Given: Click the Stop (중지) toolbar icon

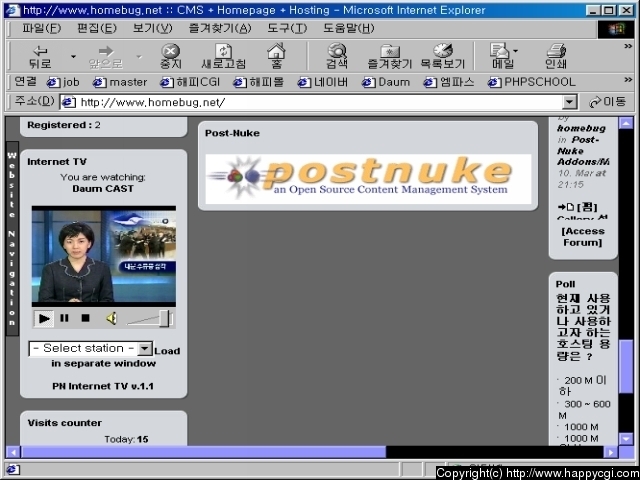Looking at the screenshot, I should [171, 56].
